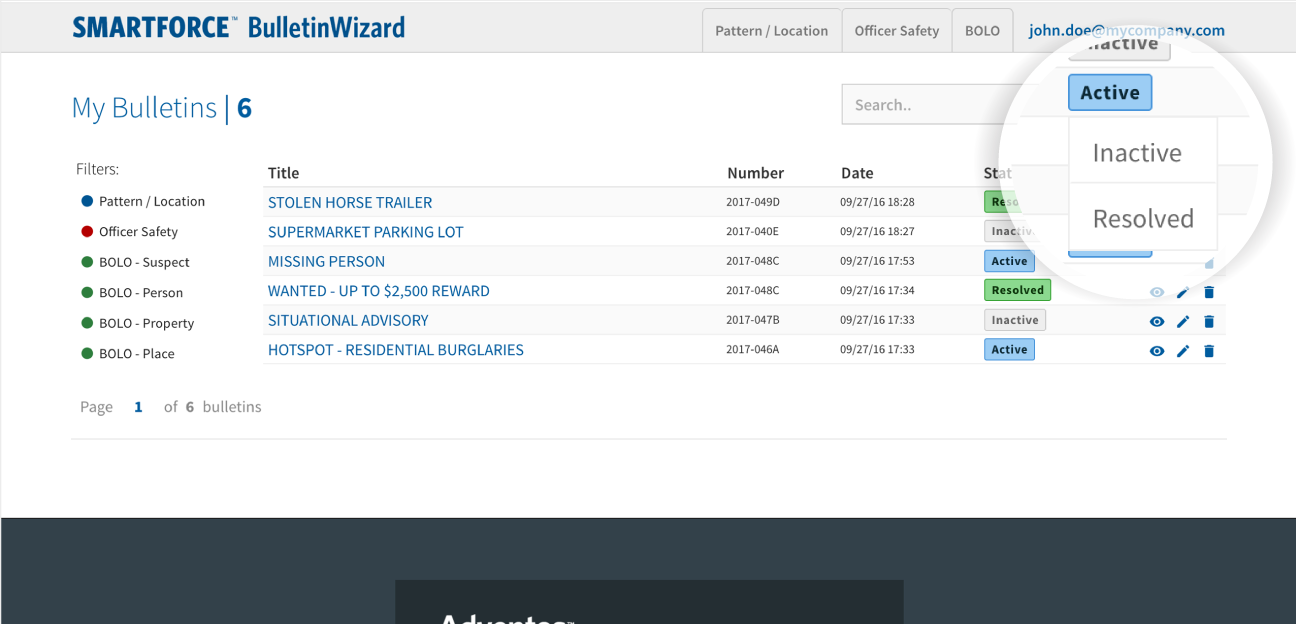Click the green BOLO - Property filter dot
The image size is (1296, 624).
pyautogui.click(x=87, y=323)
